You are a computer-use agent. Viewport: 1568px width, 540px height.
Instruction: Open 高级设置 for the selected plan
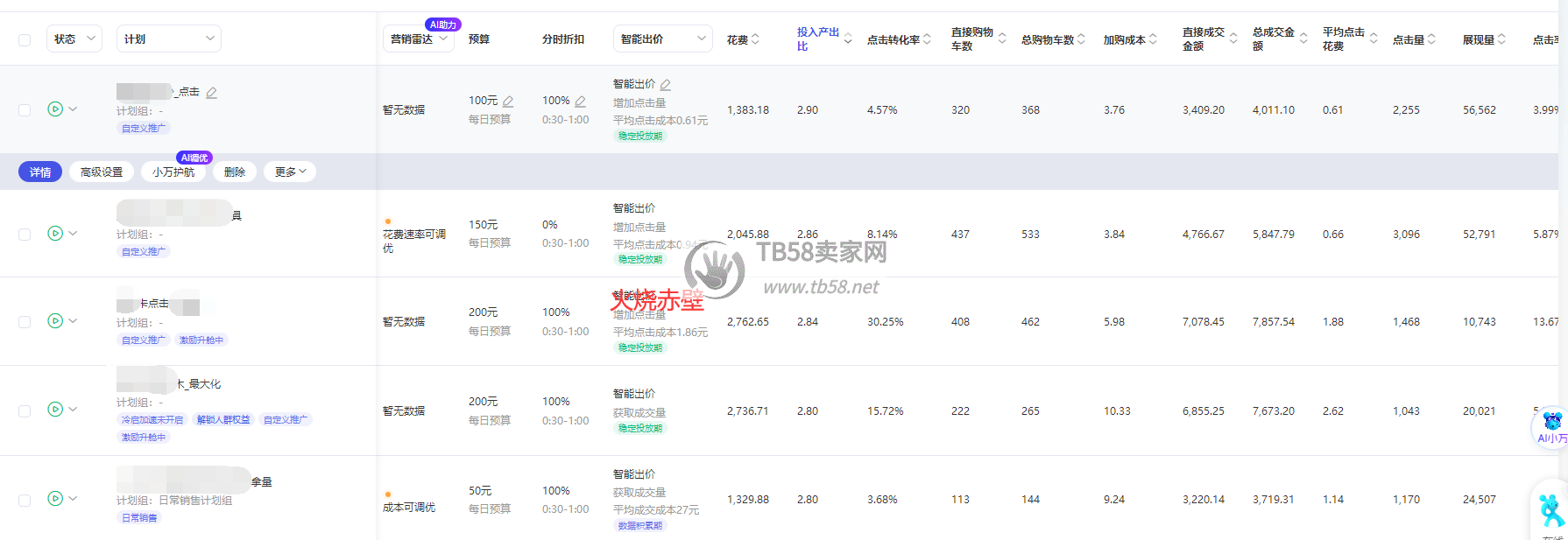point(102,172)
